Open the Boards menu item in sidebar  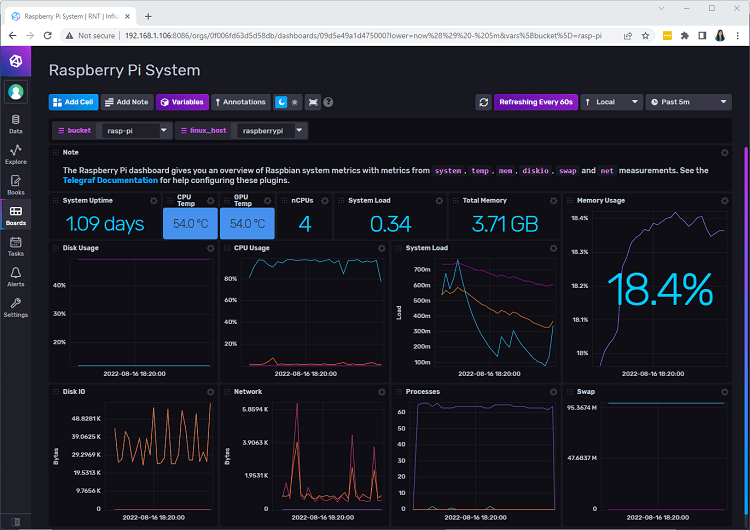click(x=15, y=215)
